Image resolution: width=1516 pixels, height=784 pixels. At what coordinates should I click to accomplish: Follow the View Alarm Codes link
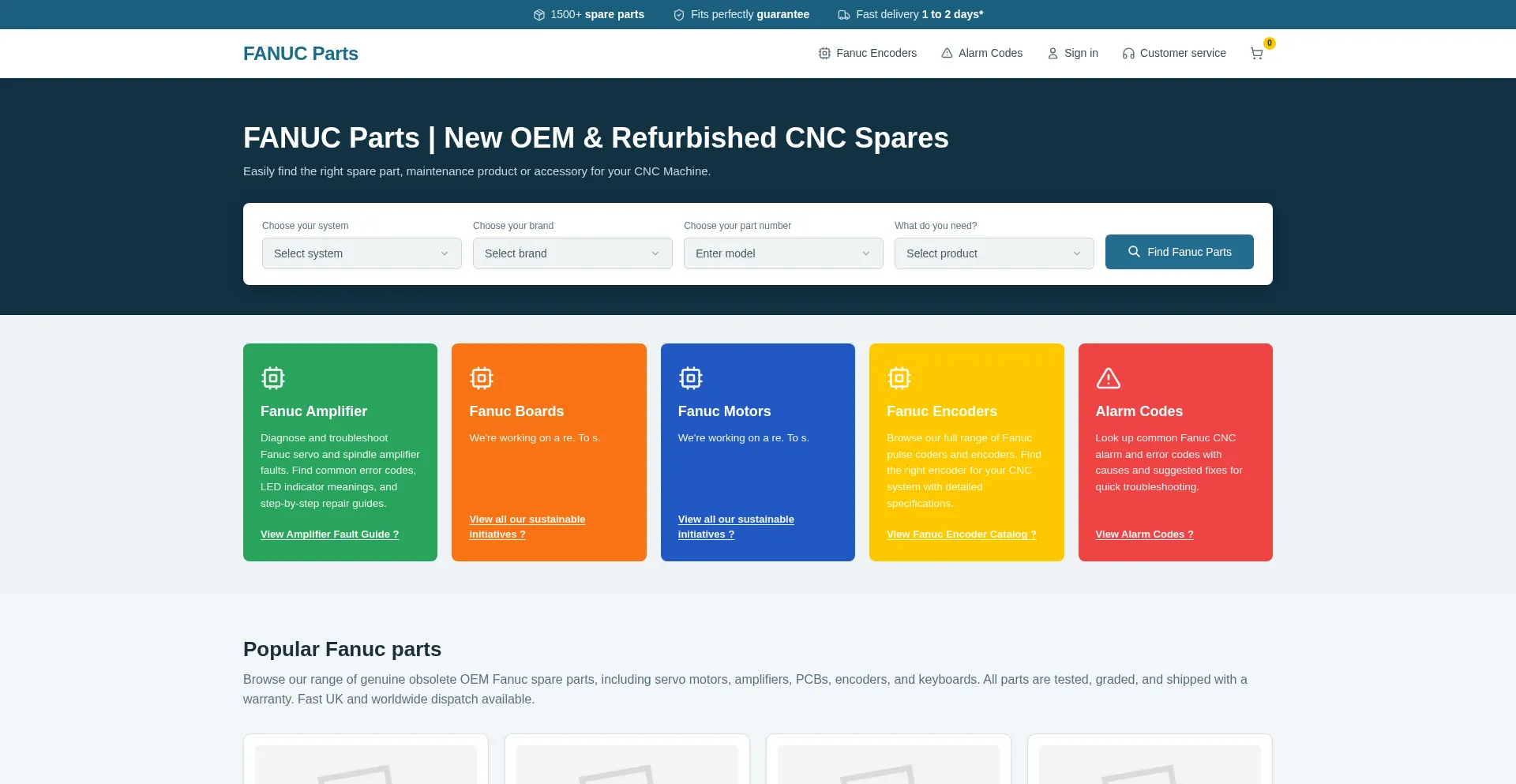point(1144,535)
